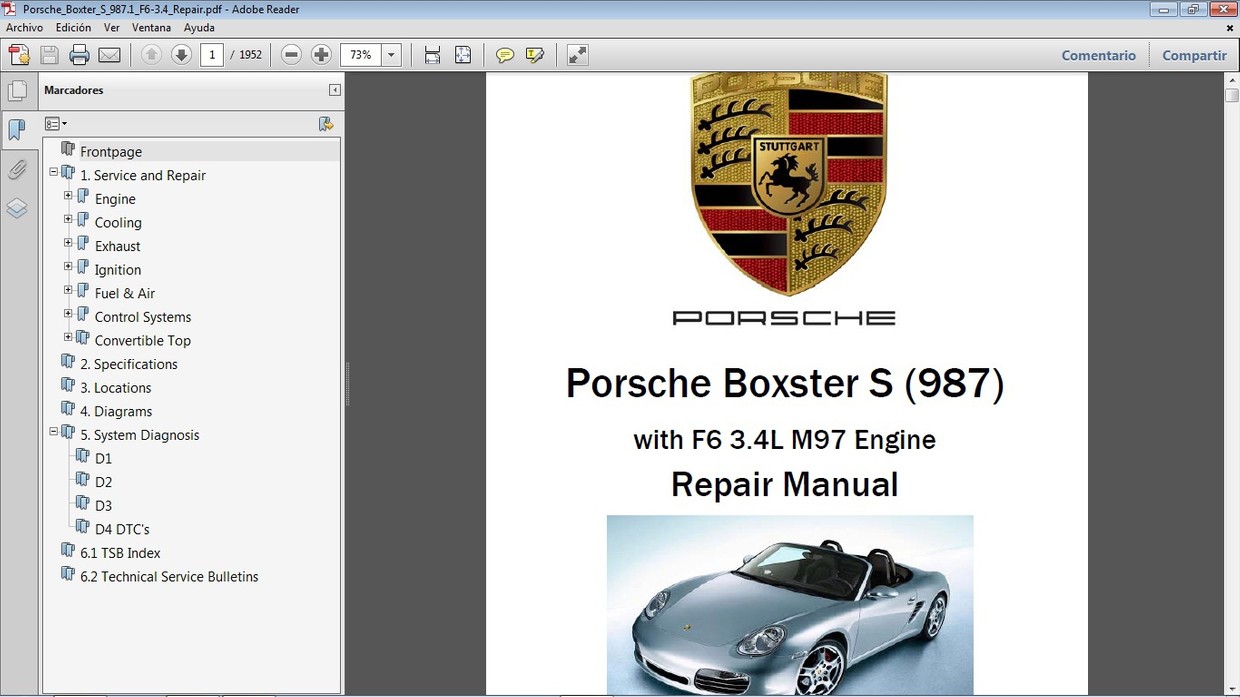This screenshot has width=1240, height=697.
Task: Expand the Engine bookmark
Action: click(x=68, y=196)
